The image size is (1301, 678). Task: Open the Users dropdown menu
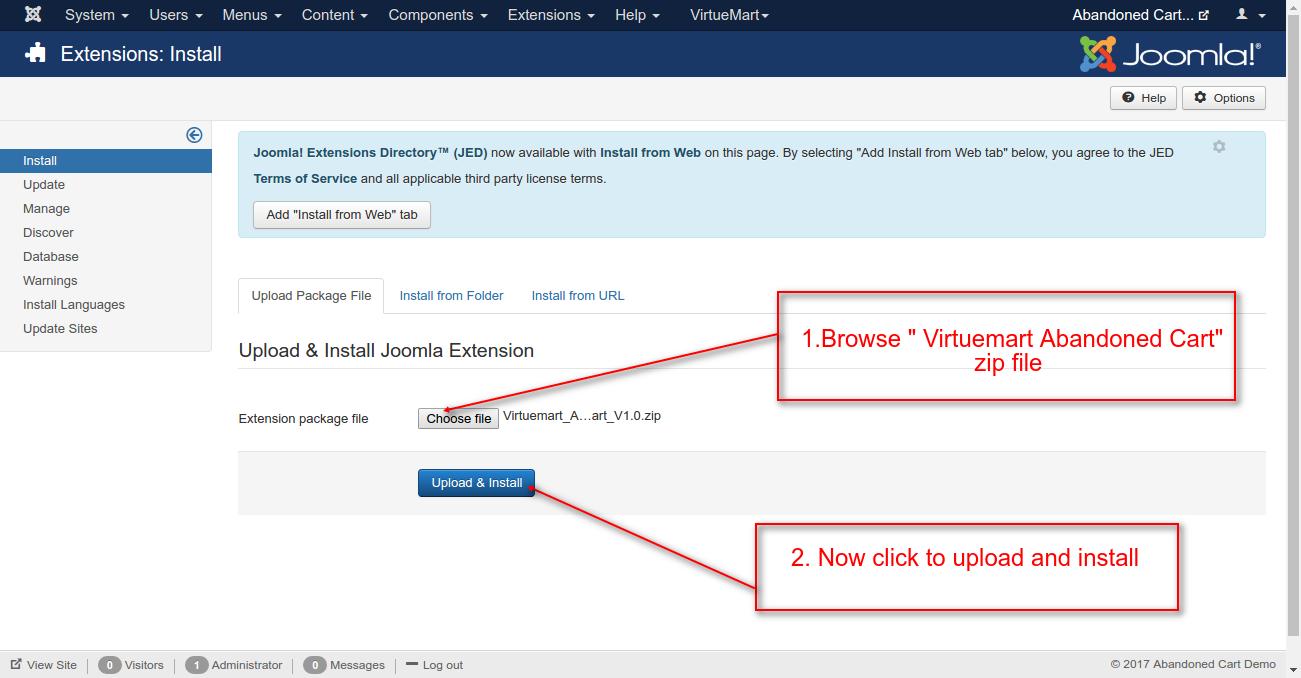[175, 15]
